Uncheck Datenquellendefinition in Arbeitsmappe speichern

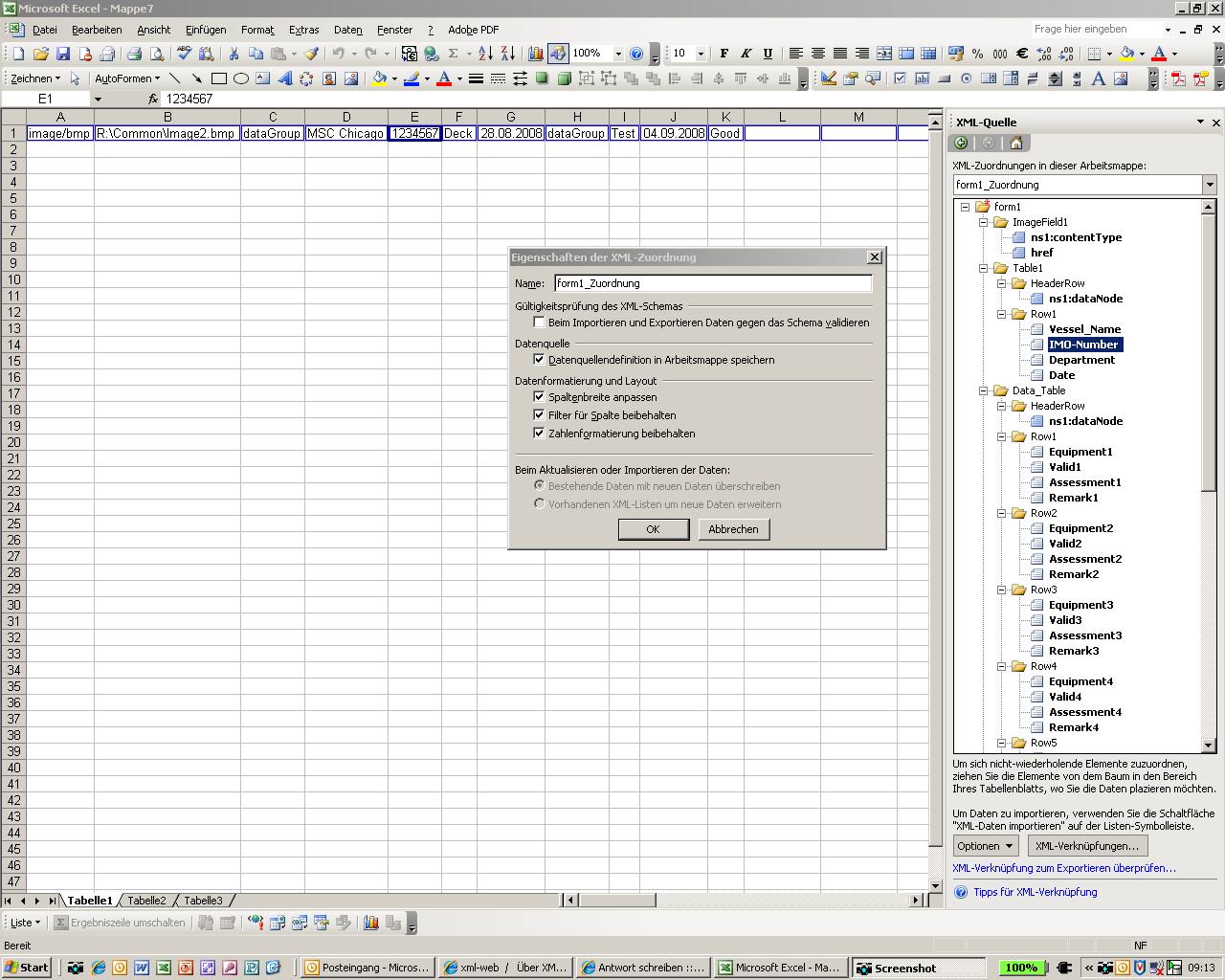540,360
